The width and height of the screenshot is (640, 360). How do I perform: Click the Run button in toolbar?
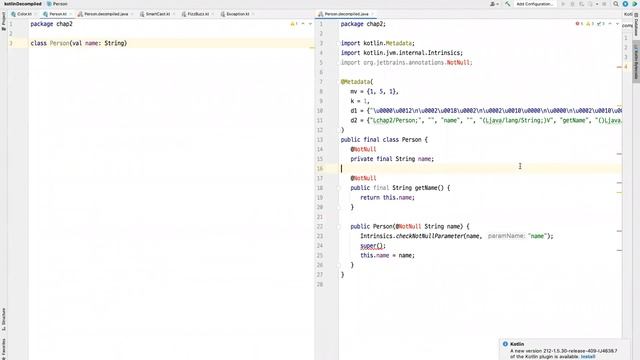[x=563, y=4]
